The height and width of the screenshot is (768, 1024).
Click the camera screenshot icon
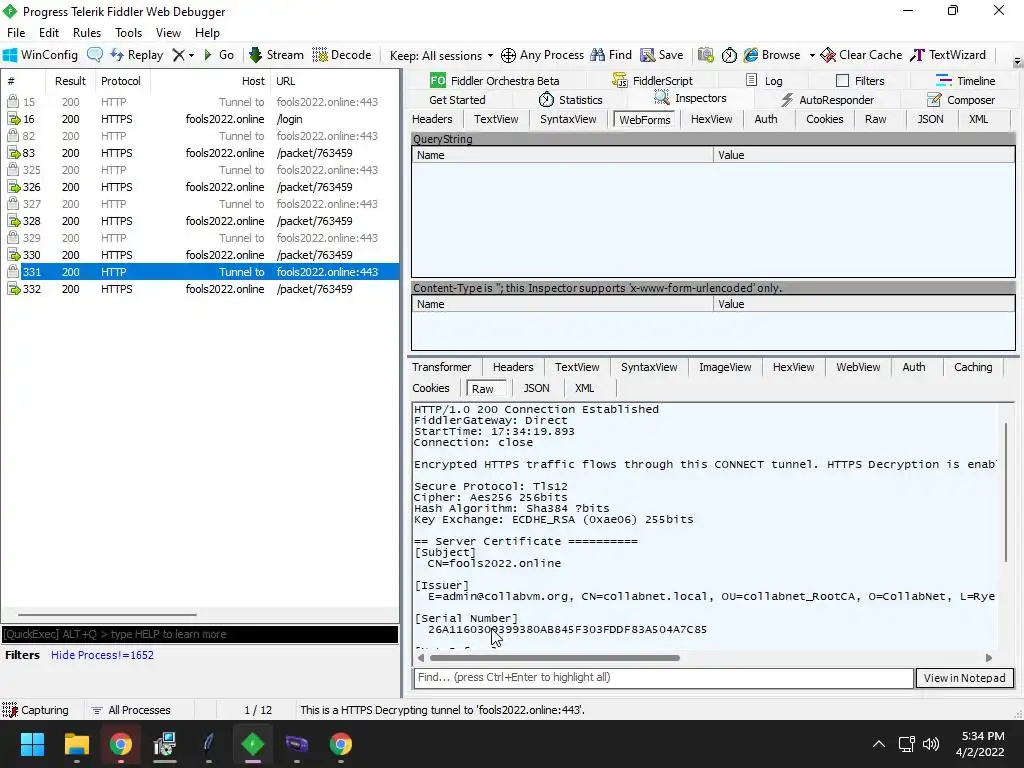coord(705,55)
